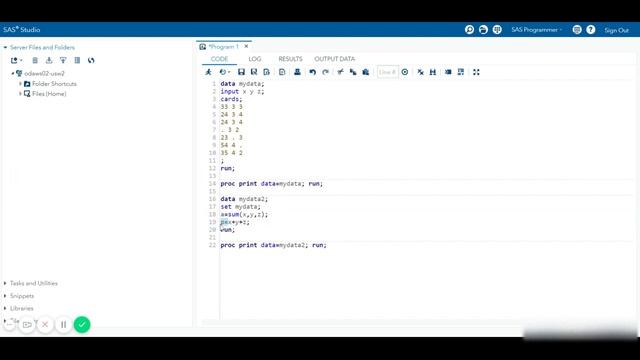Image resolution: width=640 pixels, height=360 pixels.
Task: Click the SAS Studio logo title
Action: (22, 30)
